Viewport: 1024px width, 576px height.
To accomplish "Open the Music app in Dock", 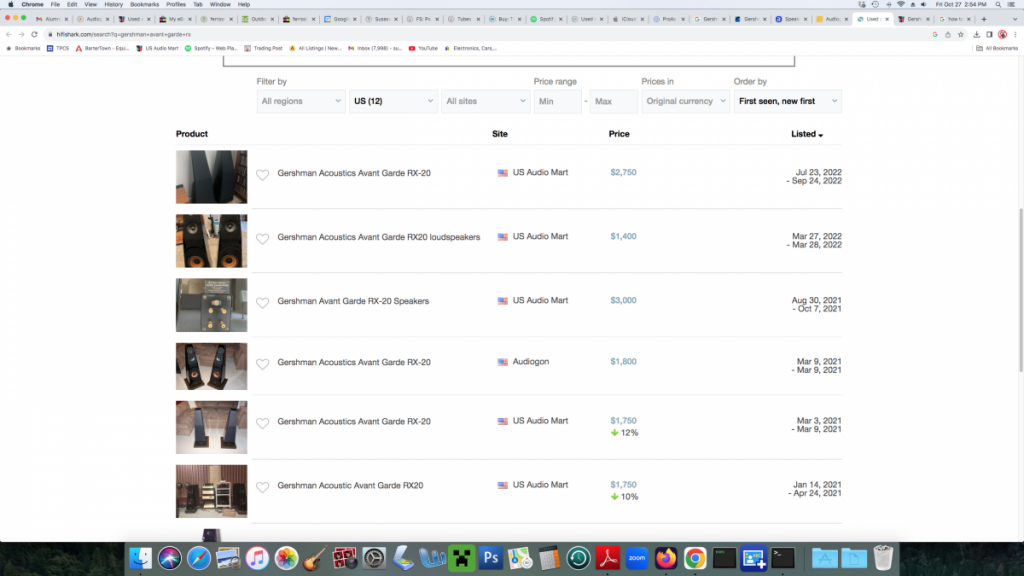I will (x=257, y=558).
